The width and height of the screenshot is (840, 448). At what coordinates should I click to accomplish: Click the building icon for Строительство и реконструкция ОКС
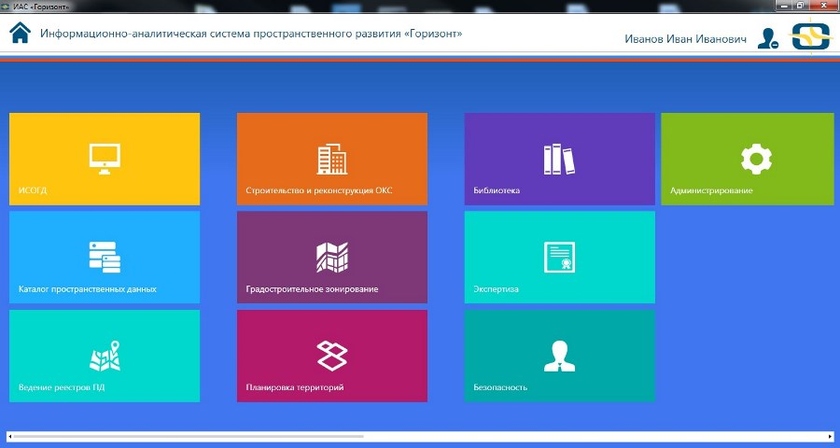[x=331, y=157]
